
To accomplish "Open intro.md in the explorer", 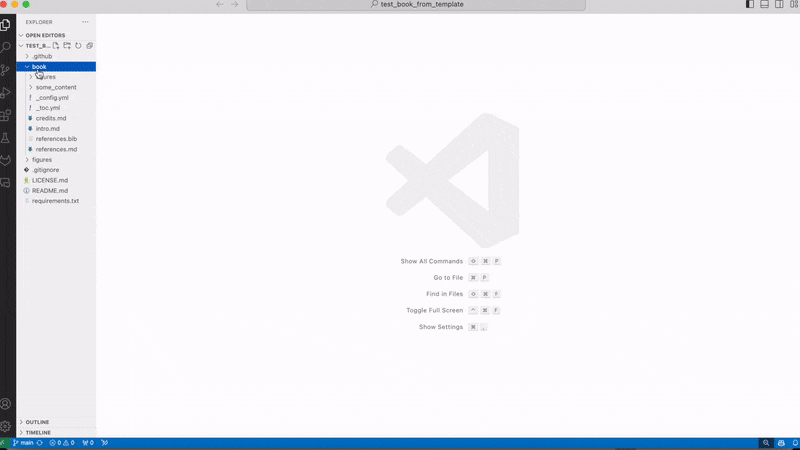I will (56, 129).
